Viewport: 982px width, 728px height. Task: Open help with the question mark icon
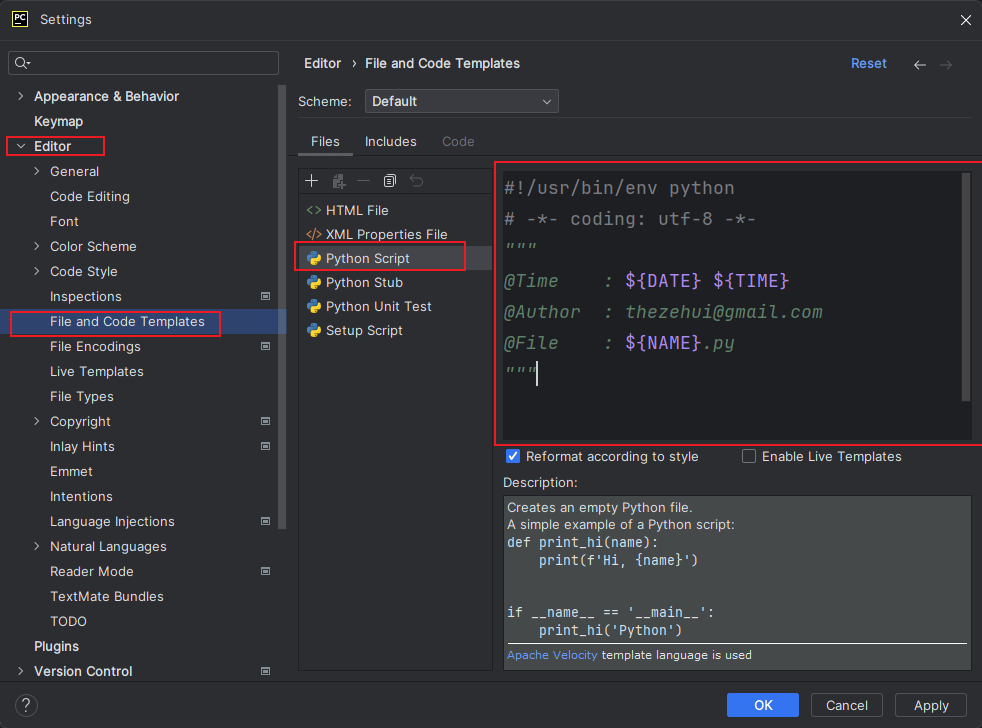[27, 705]
